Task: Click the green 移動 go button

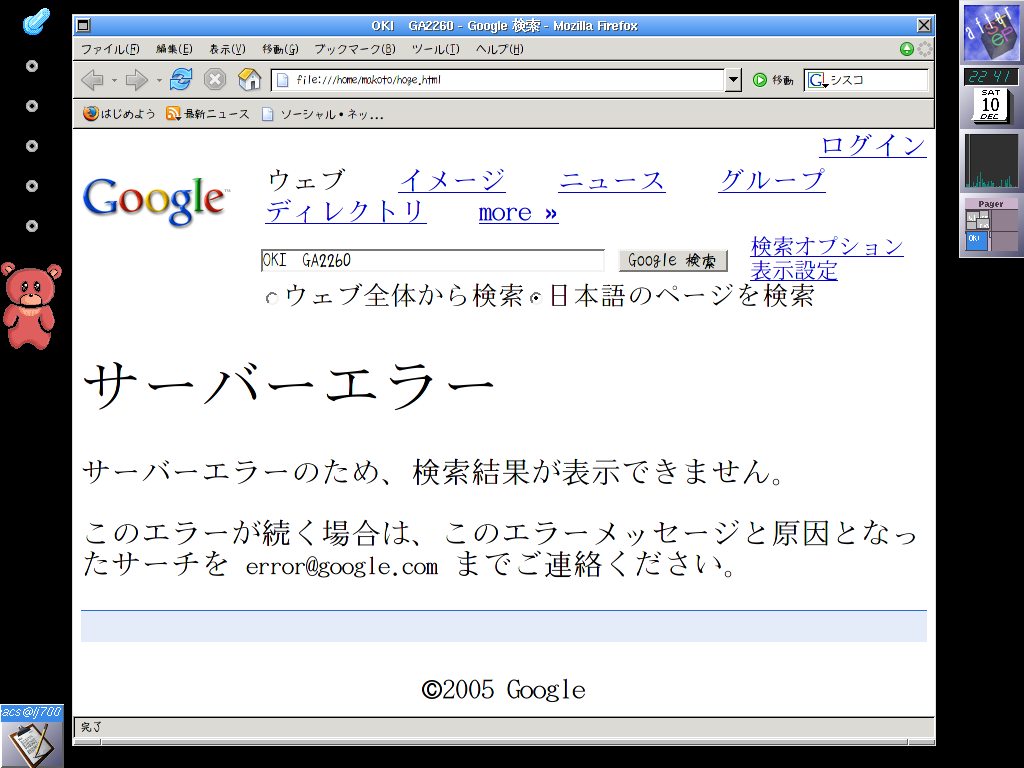Action: point(773,80)
